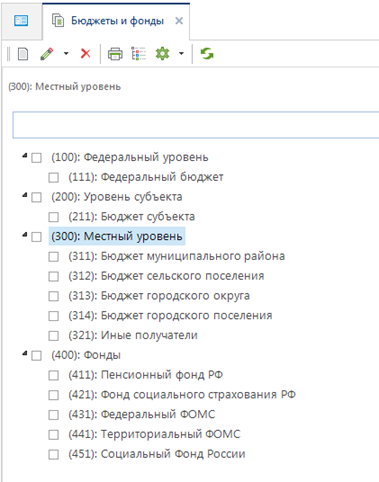Screen dimensions: 379x482
Task: Close the Бюджеты и фонды tab
Action: click(x=179, y=21)
